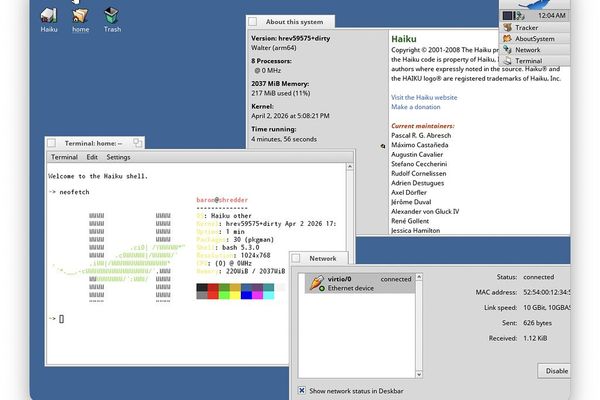Click the Status connected value in Network
This screenshot has height=400, width=600.
[538, 277]
